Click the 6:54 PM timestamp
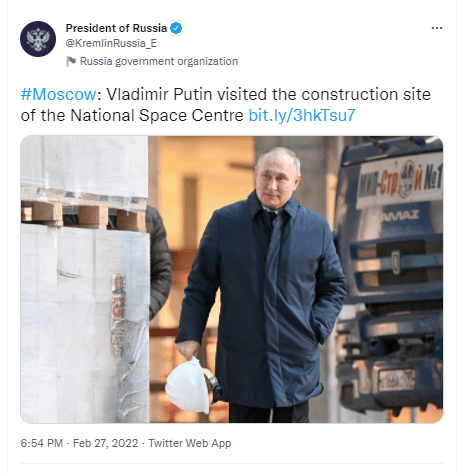466x473 pixels. 42,443
